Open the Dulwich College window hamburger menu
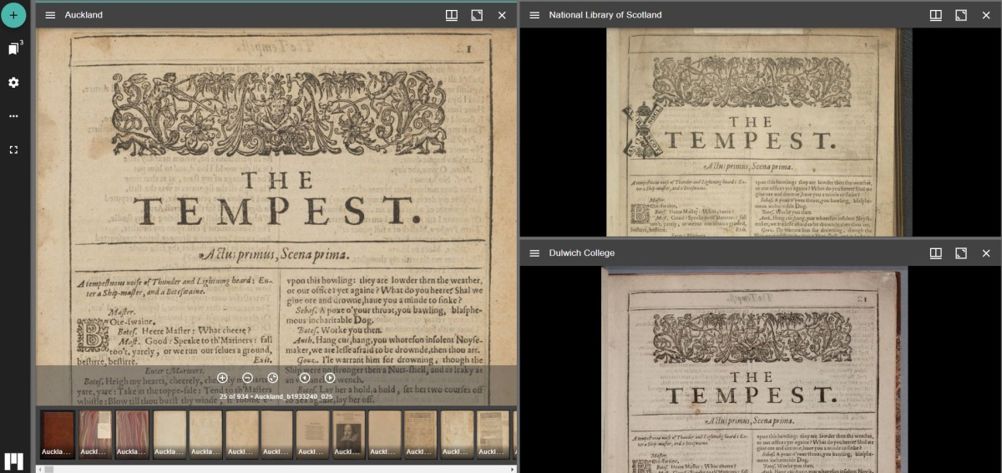Image resolution: width=1002 pixels, height=473 pixels. pyautogui.click(x=535, y=253)
